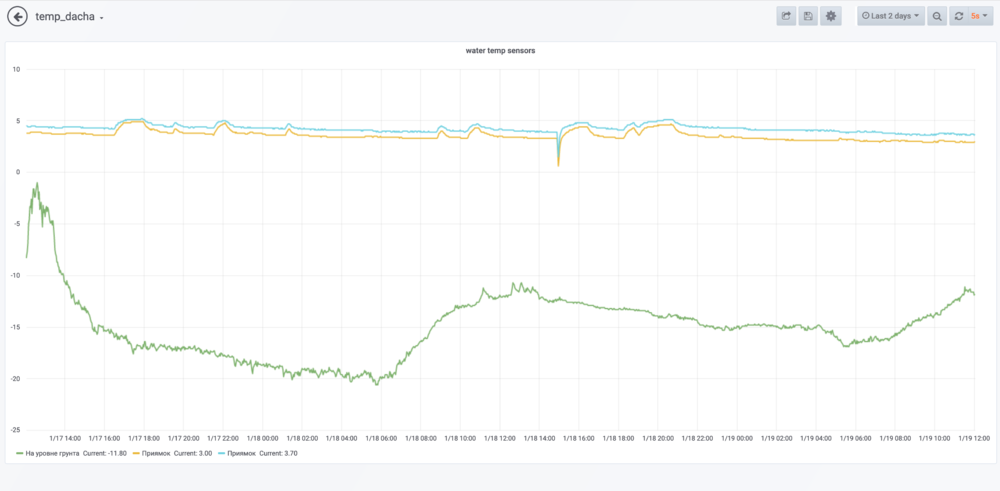This screenshot has height=491, width=1000.
Task: Click the zoom out magnifier icon
Action: [937, 16]
